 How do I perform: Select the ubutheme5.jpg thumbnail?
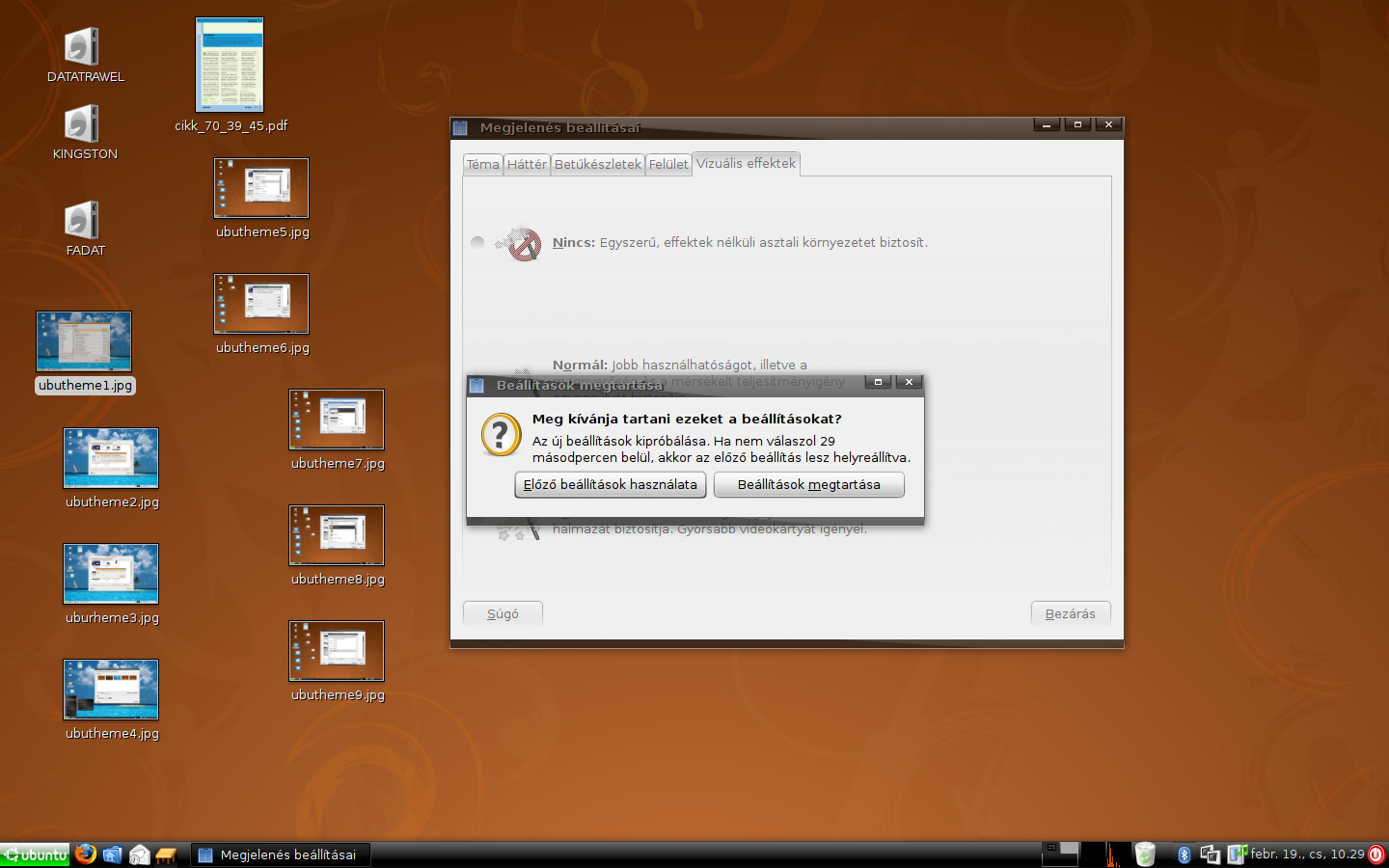pyautogui.click(x=261, y=188)
